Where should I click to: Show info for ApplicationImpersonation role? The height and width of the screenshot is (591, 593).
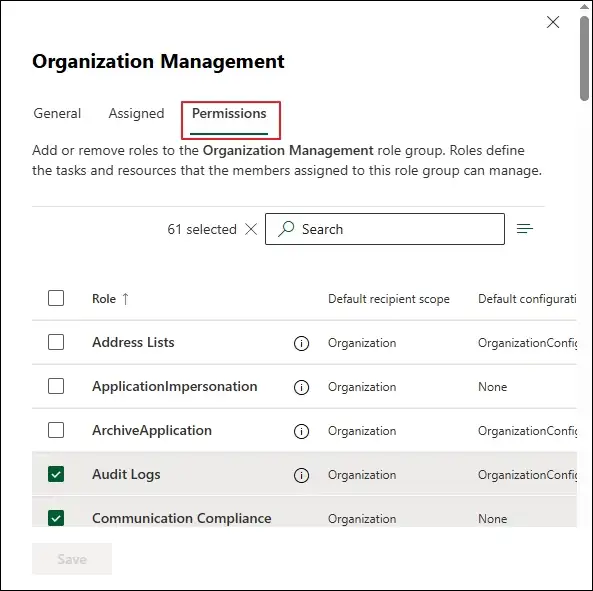301,387
